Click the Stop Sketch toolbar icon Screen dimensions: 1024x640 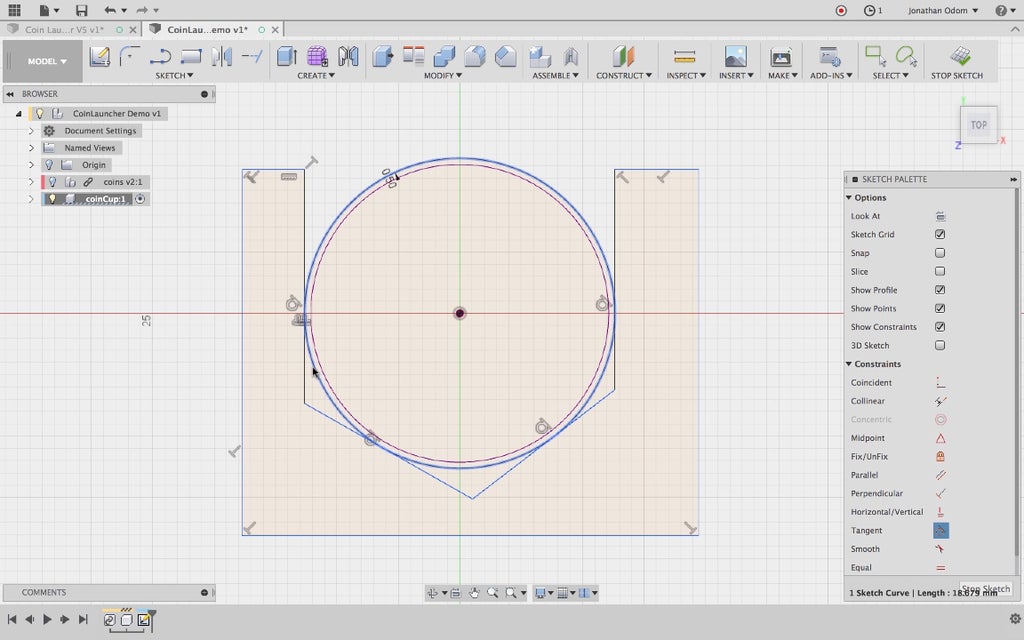958,56
